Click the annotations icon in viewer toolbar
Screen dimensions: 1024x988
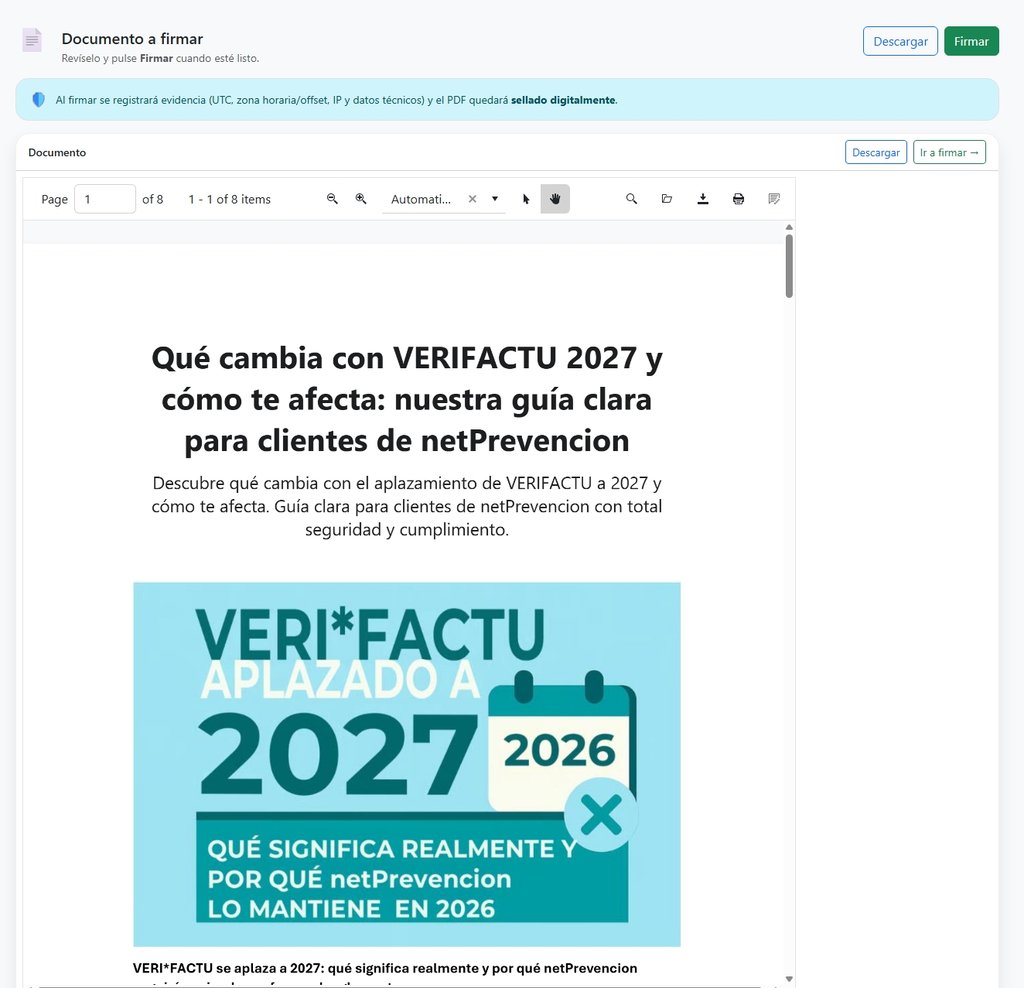point(774,199)
